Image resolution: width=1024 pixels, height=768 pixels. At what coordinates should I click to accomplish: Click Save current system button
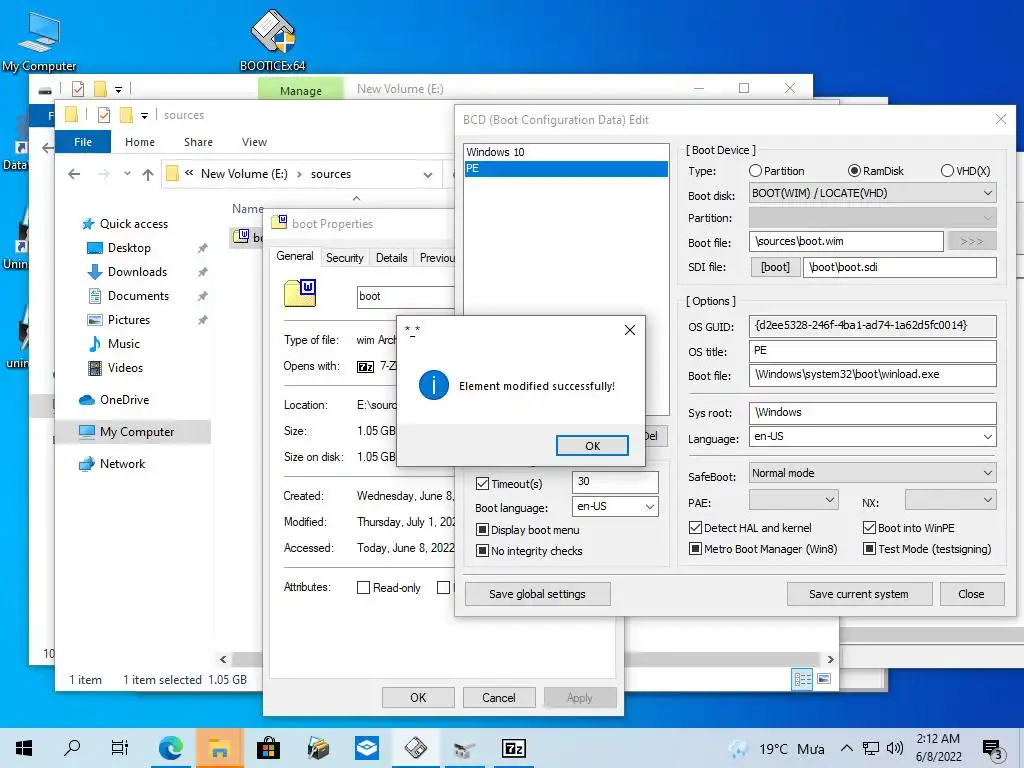pos(859,594)
